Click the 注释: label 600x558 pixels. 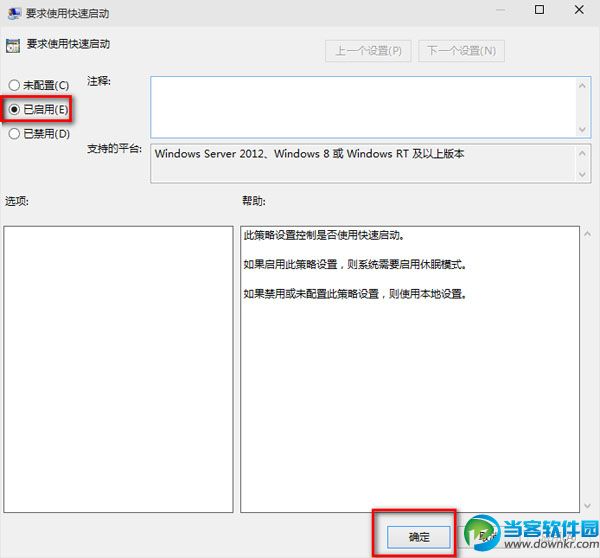(99, 81)
